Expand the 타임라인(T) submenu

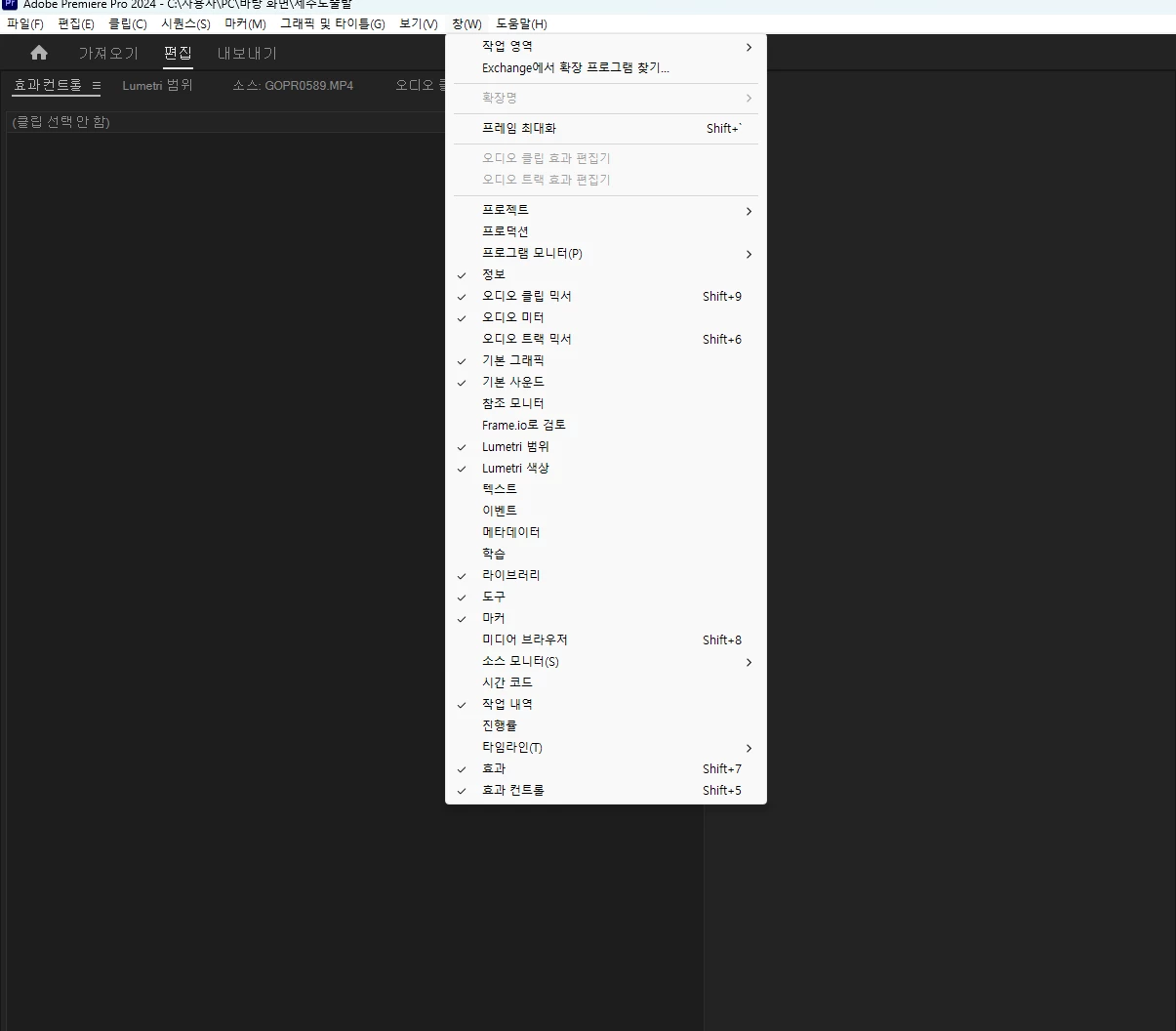(605, 747)
